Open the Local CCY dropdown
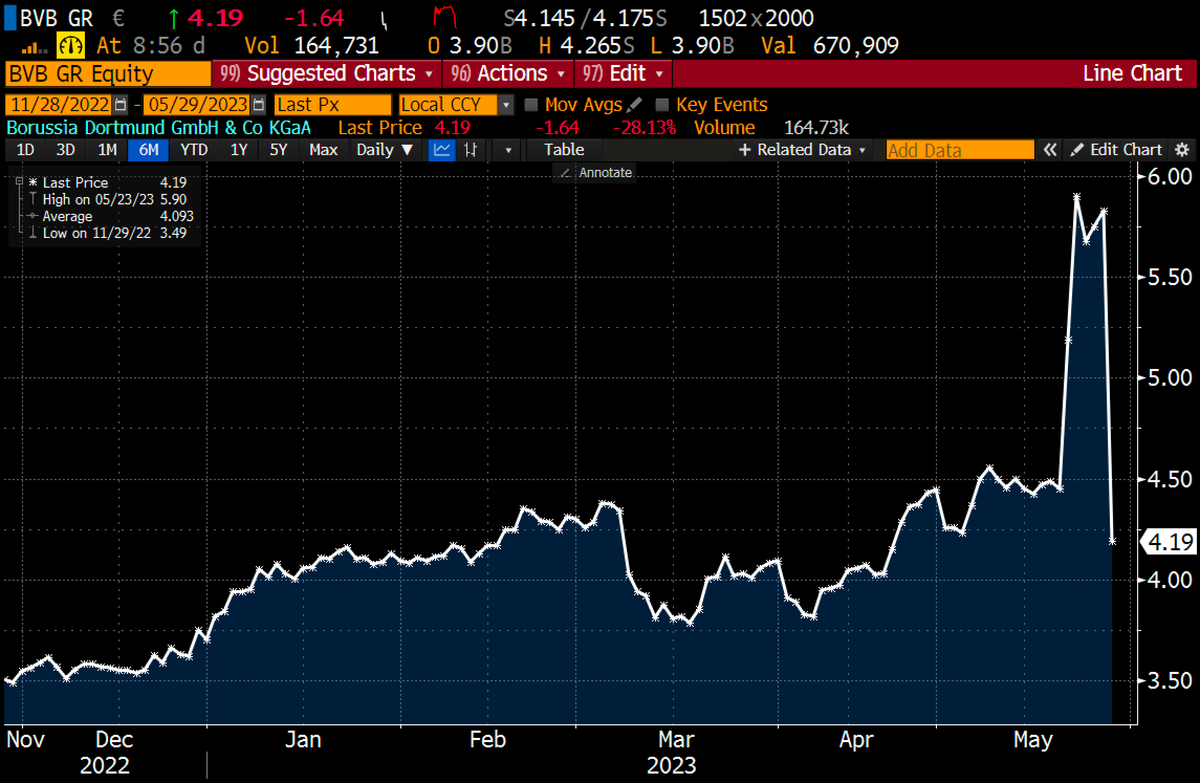This screenshot has width=1200, height=783. [505, 104]
